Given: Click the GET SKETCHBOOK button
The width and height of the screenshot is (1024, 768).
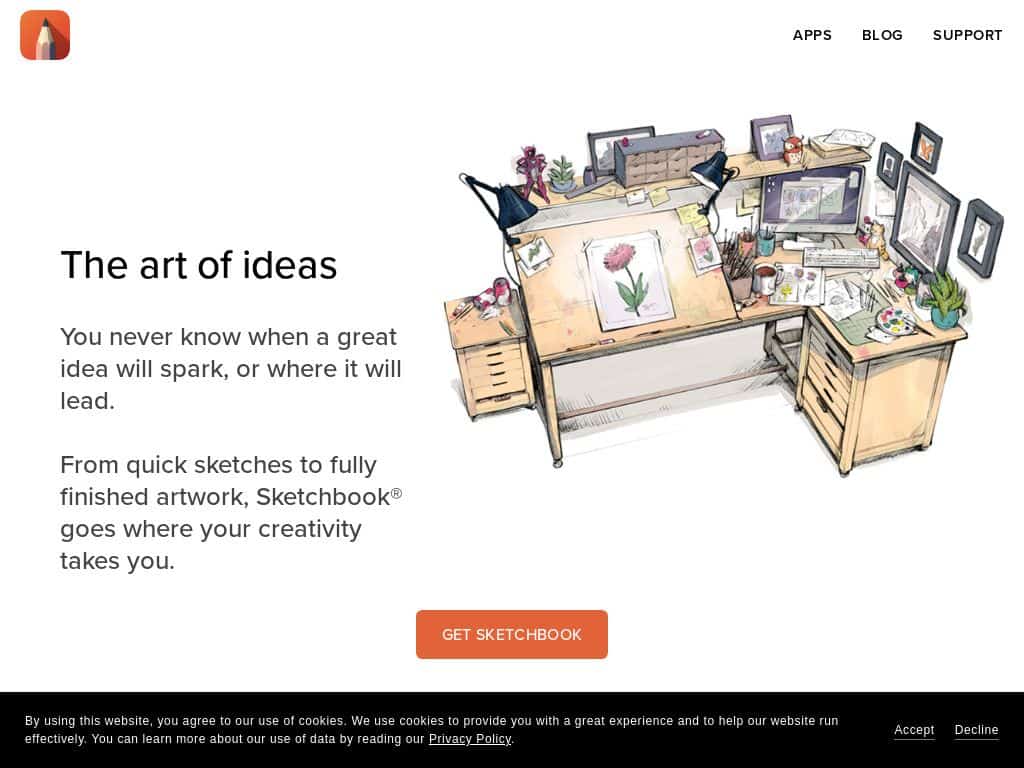Looking at the screenshot, I should (511, 634).
